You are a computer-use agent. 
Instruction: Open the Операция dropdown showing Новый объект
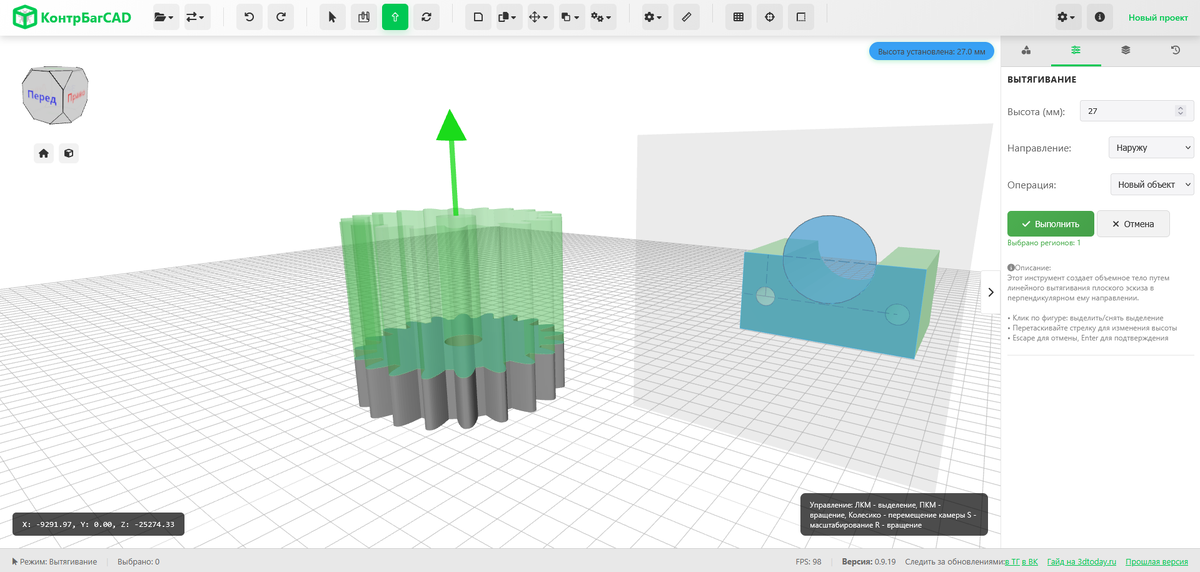coord(1152,184)
